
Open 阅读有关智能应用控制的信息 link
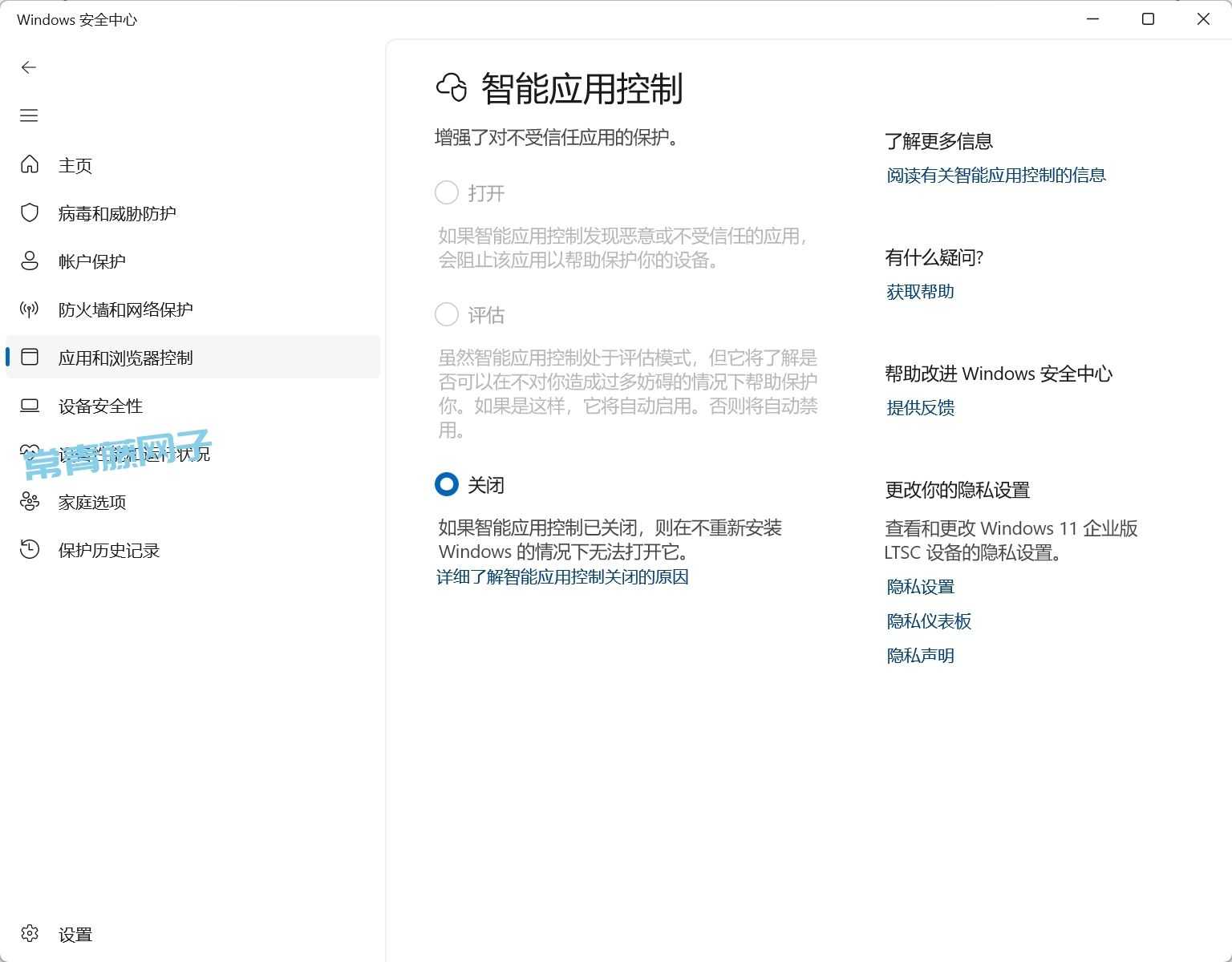click(x=996, y=176)
